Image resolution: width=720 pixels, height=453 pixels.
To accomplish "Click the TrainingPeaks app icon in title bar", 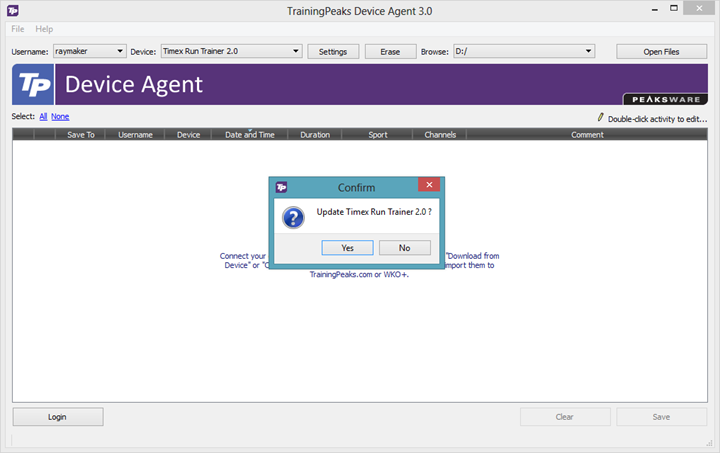I will coord(13,10).
